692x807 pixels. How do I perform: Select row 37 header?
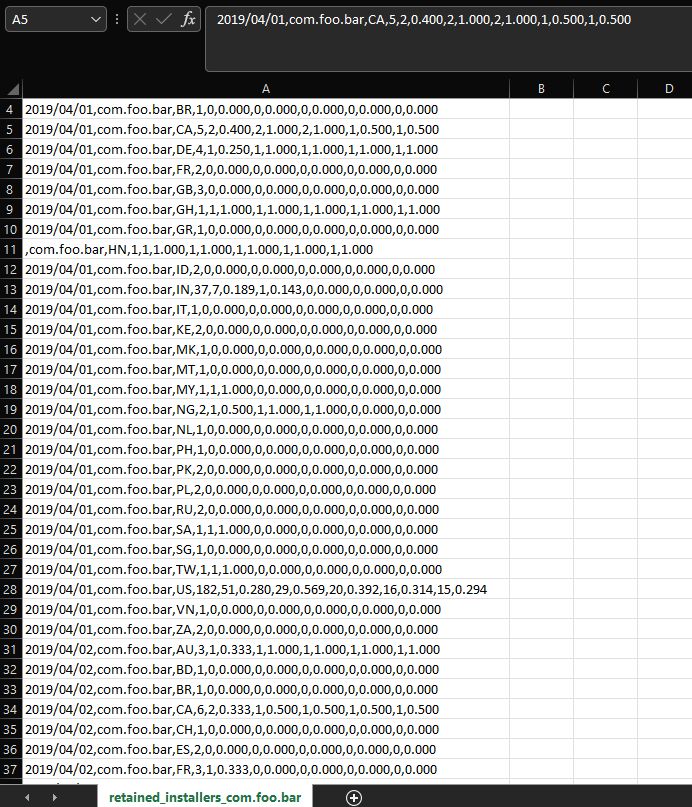coord(11,769)
